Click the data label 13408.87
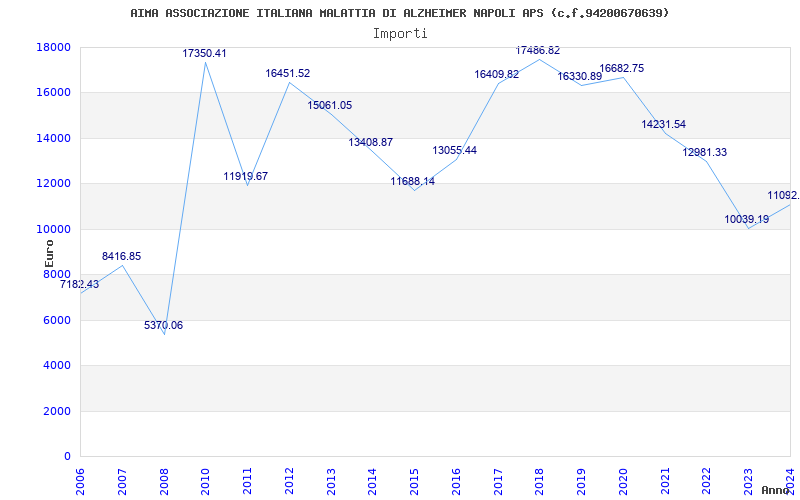The image size is (800, 500). point(371,142)
